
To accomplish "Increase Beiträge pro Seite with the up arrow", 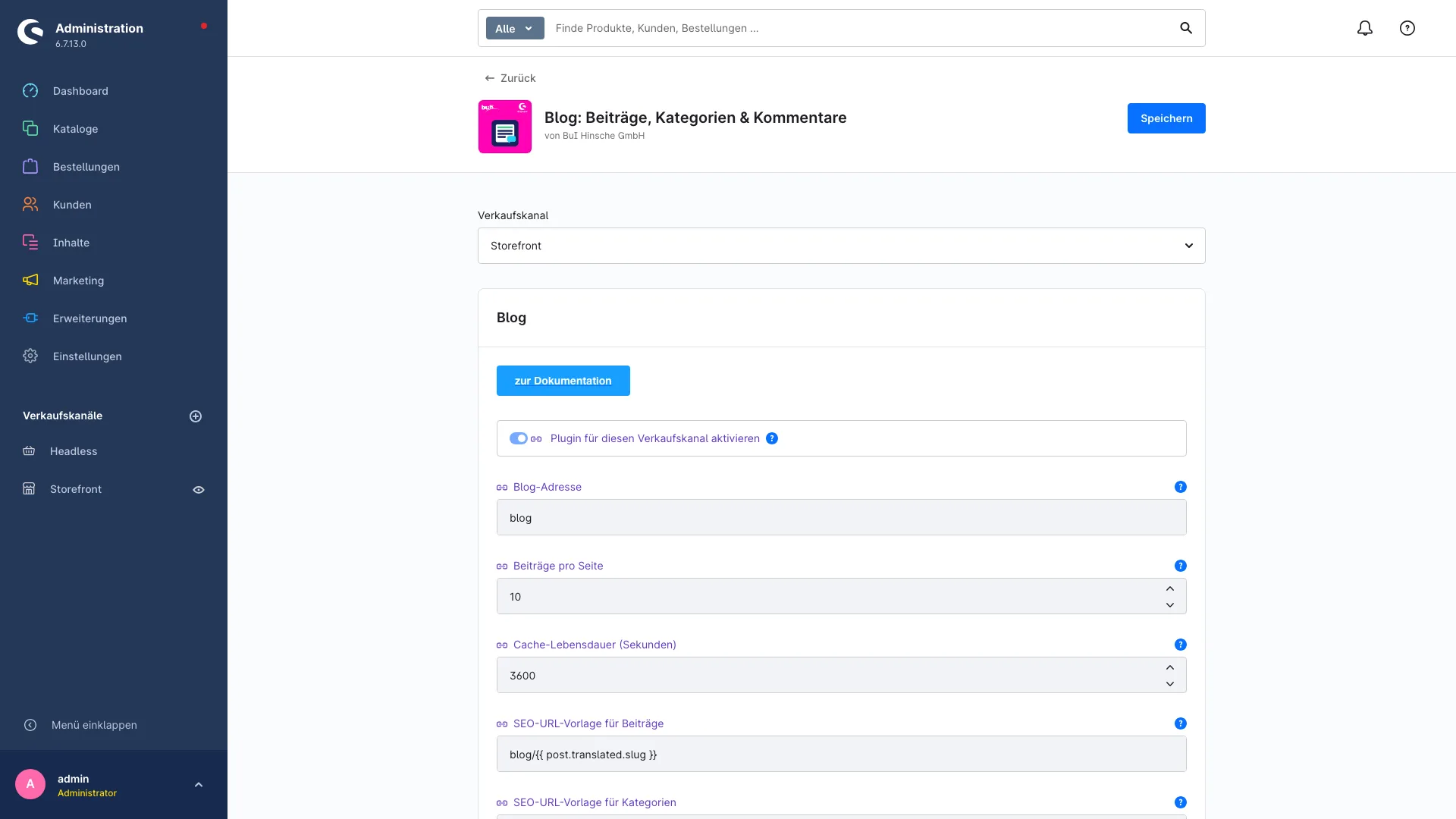I will [1170, 588].
